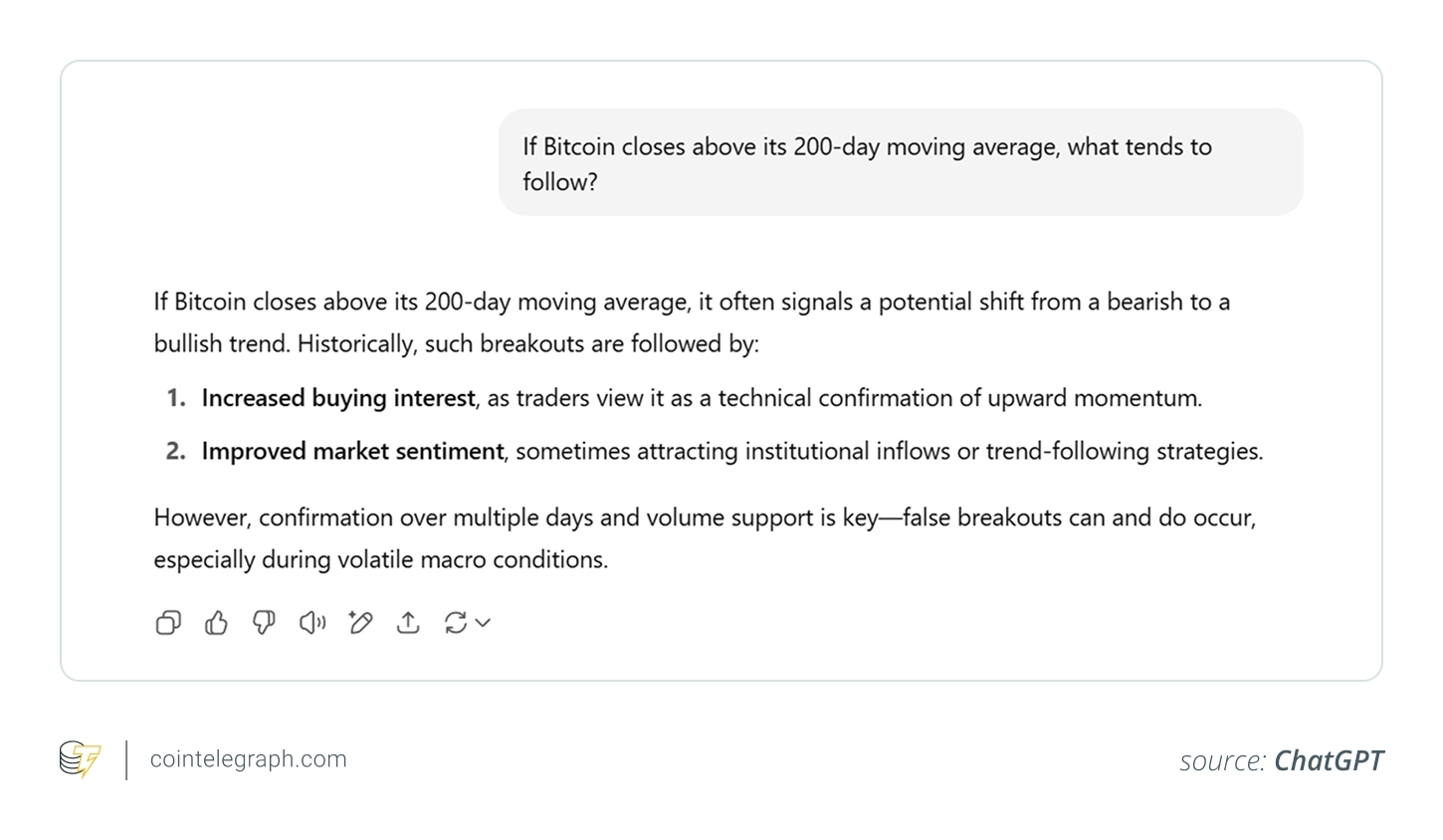Expand the chevron beside regenerate icon

point(484,623)
